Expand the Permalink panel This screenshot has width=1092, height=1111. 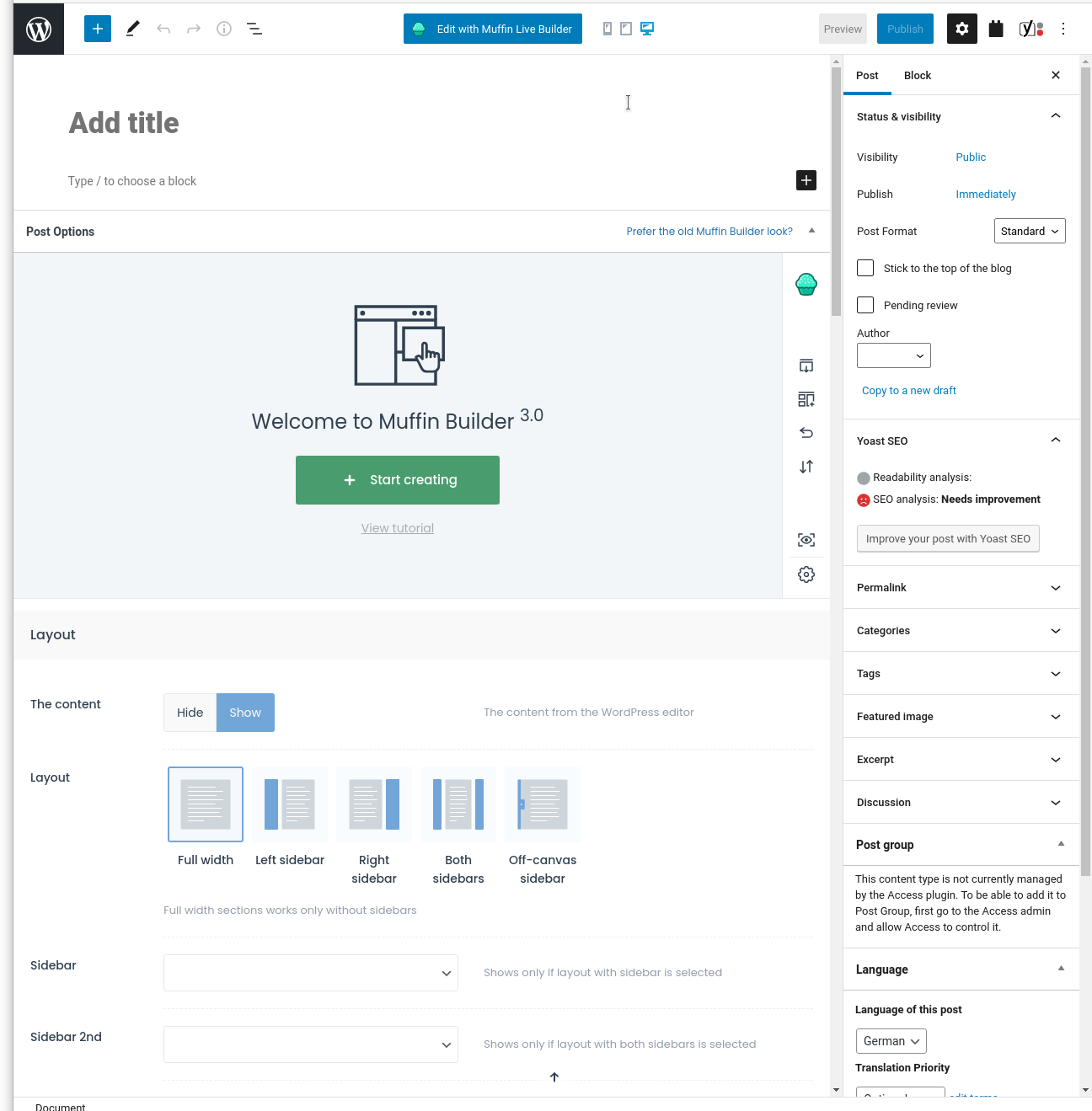click(961, 588)
